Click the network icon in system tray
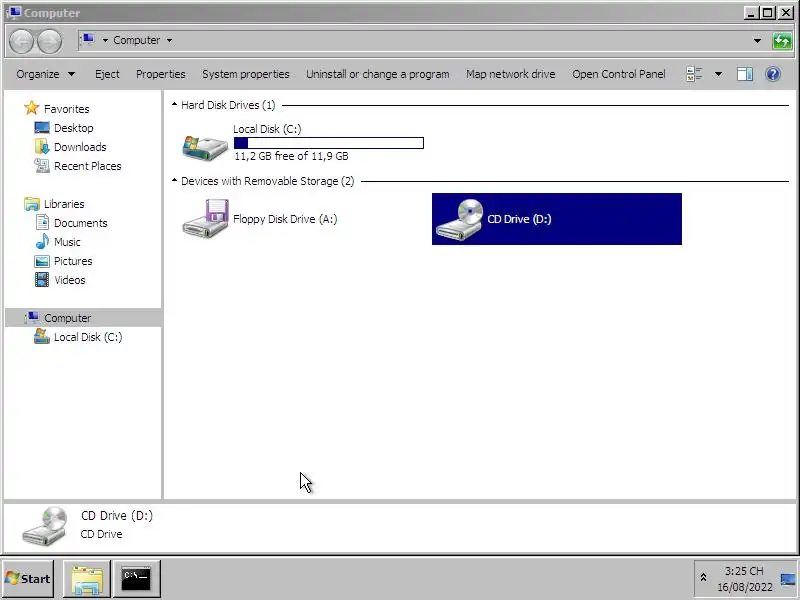Image resolution: width=800 pixels, height=600 pixels. 787,579
